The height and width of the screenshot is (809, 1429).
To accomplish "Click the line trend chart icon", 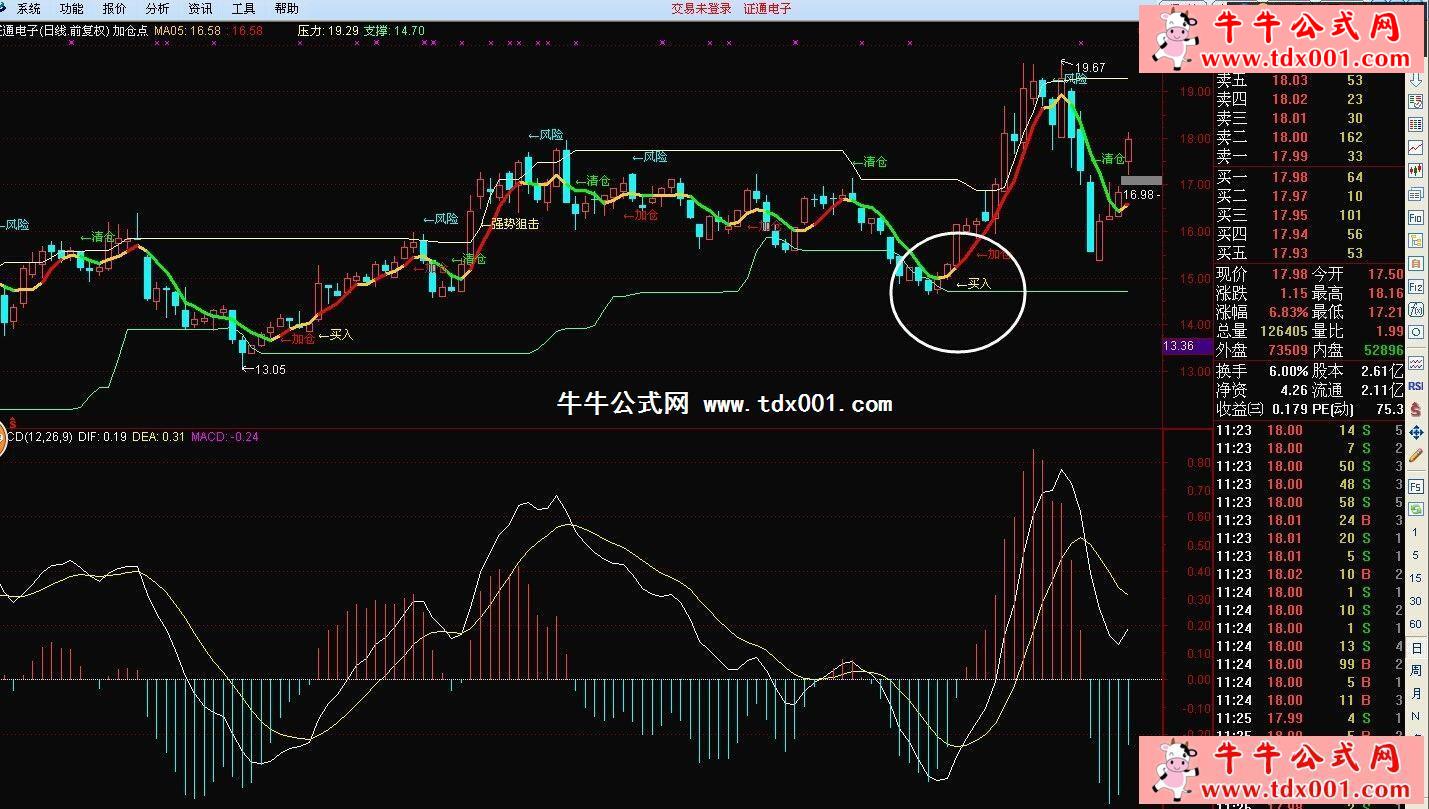I will click(x=1416, y=148).
